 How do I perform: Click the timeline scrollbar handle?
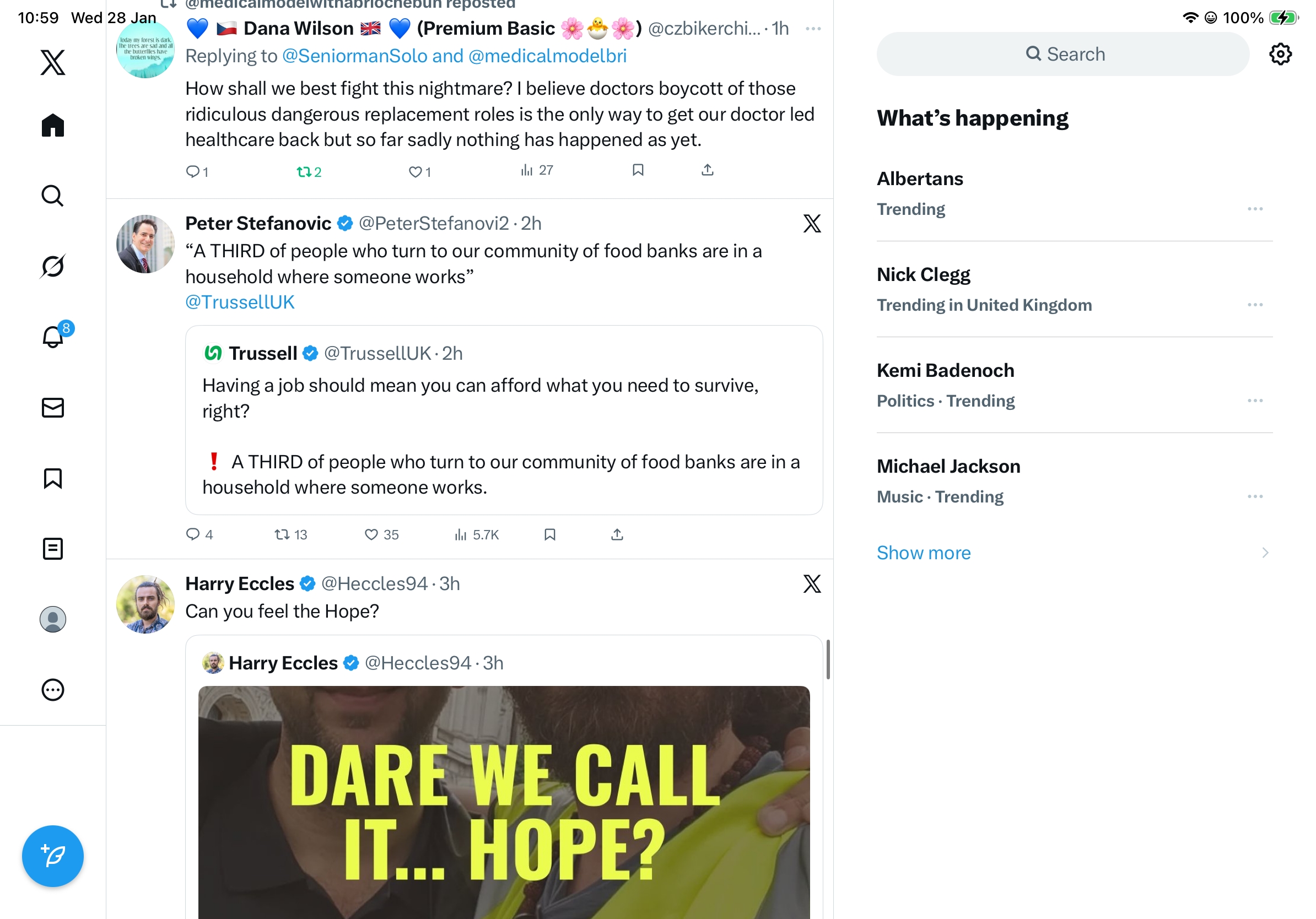click(828, 659)
